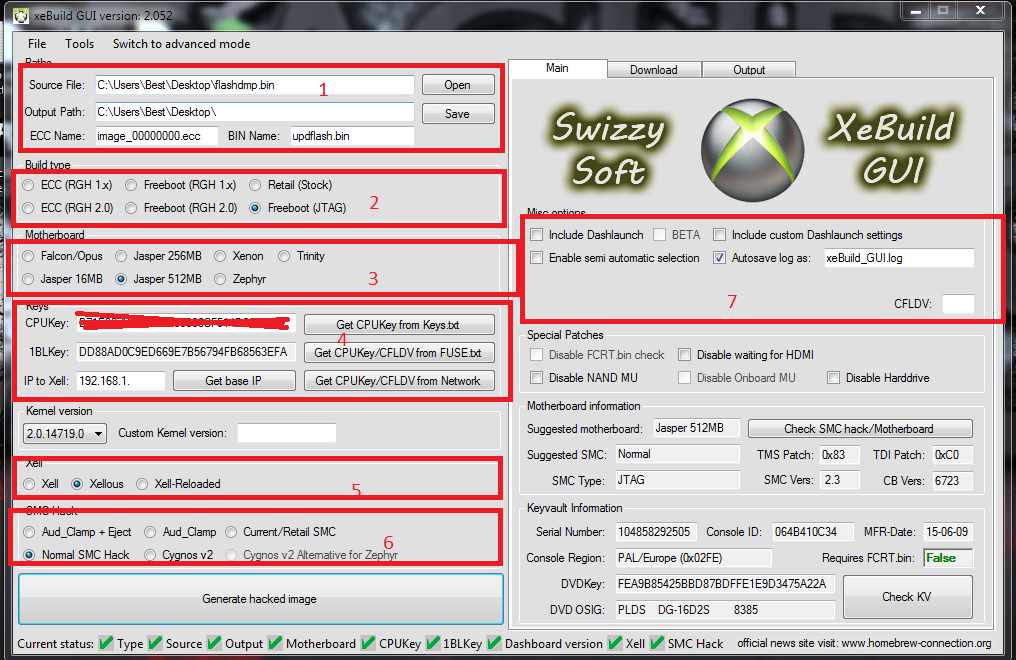Image resolution: width=1016 pixels, height=660 pixels.
Task: Select Cygnos v2 SMC hack
Action: (179, 555)
